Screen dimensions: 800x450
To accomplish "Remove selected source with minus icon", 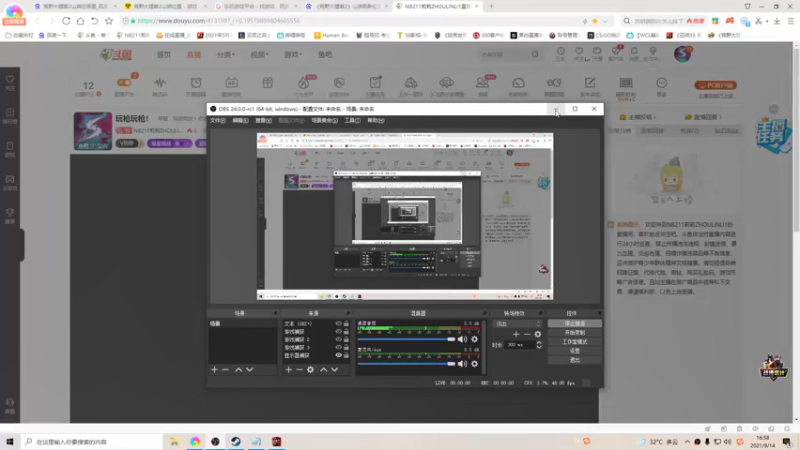I will (299, 369).
